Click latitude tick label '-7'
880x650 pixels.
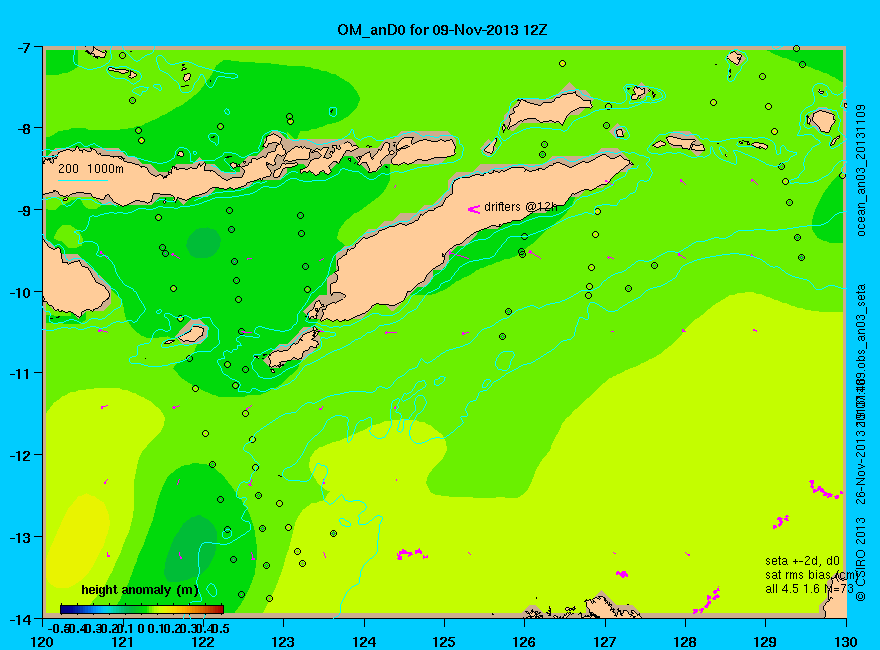point(23,47)
